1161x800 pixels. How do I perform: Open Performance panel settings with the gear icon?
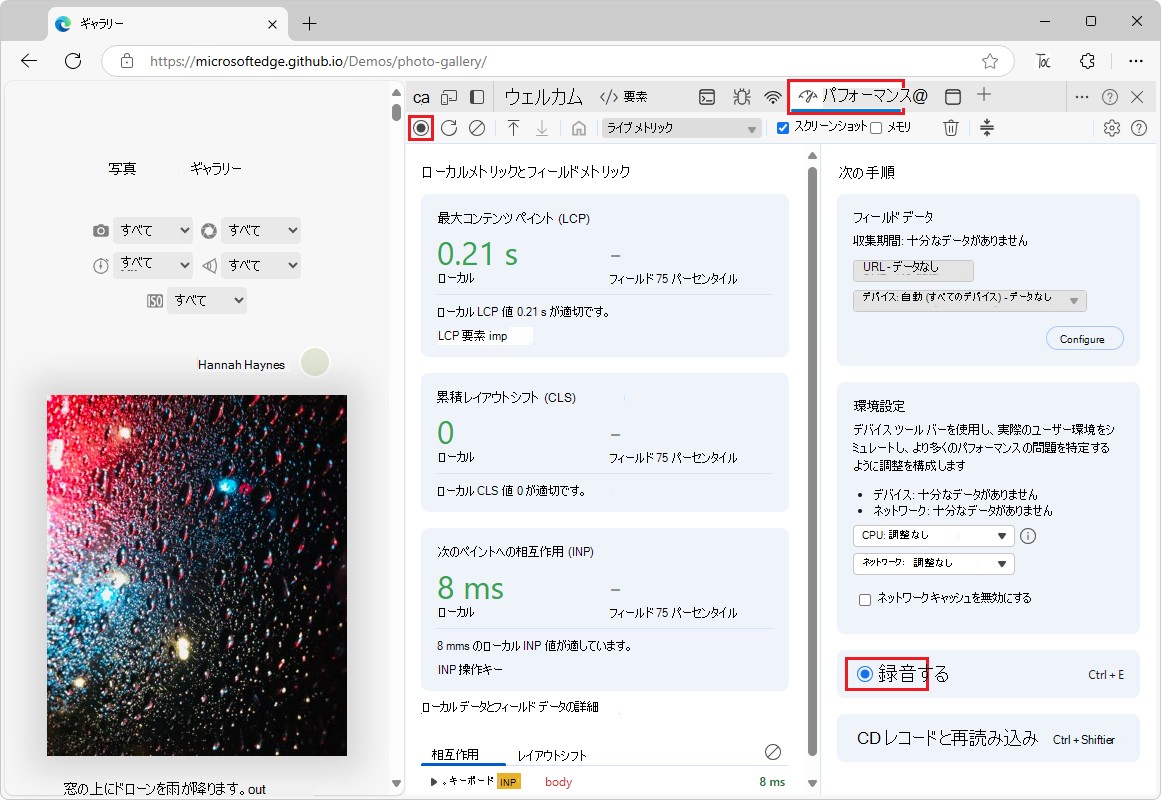1112,128
